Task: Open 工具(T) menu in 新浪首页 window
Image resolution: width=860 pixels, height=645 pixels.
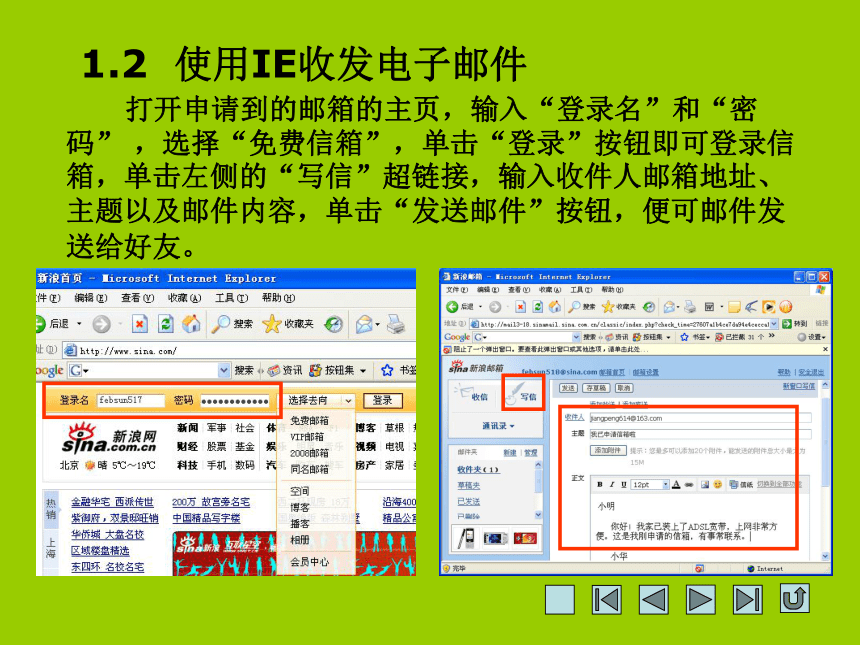Action: pyautogui.click(x=231, y=298)
